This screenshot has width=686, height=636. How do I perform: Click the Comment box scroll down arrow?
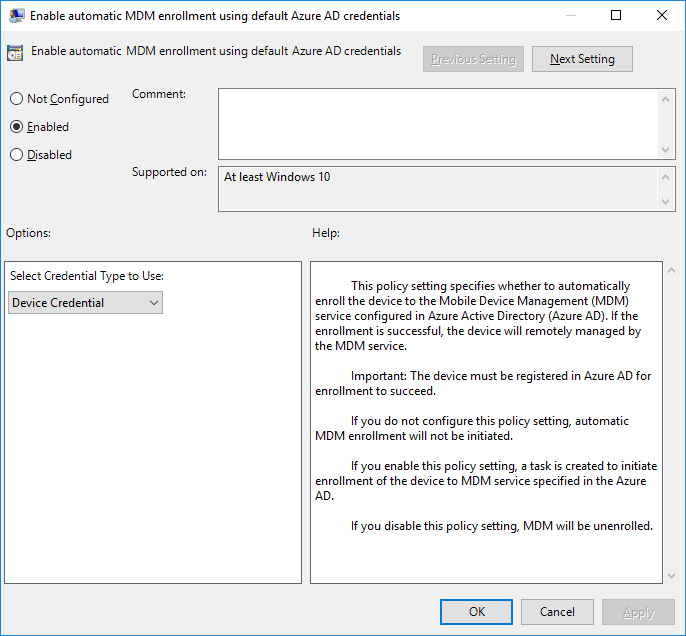pos(665,150)
